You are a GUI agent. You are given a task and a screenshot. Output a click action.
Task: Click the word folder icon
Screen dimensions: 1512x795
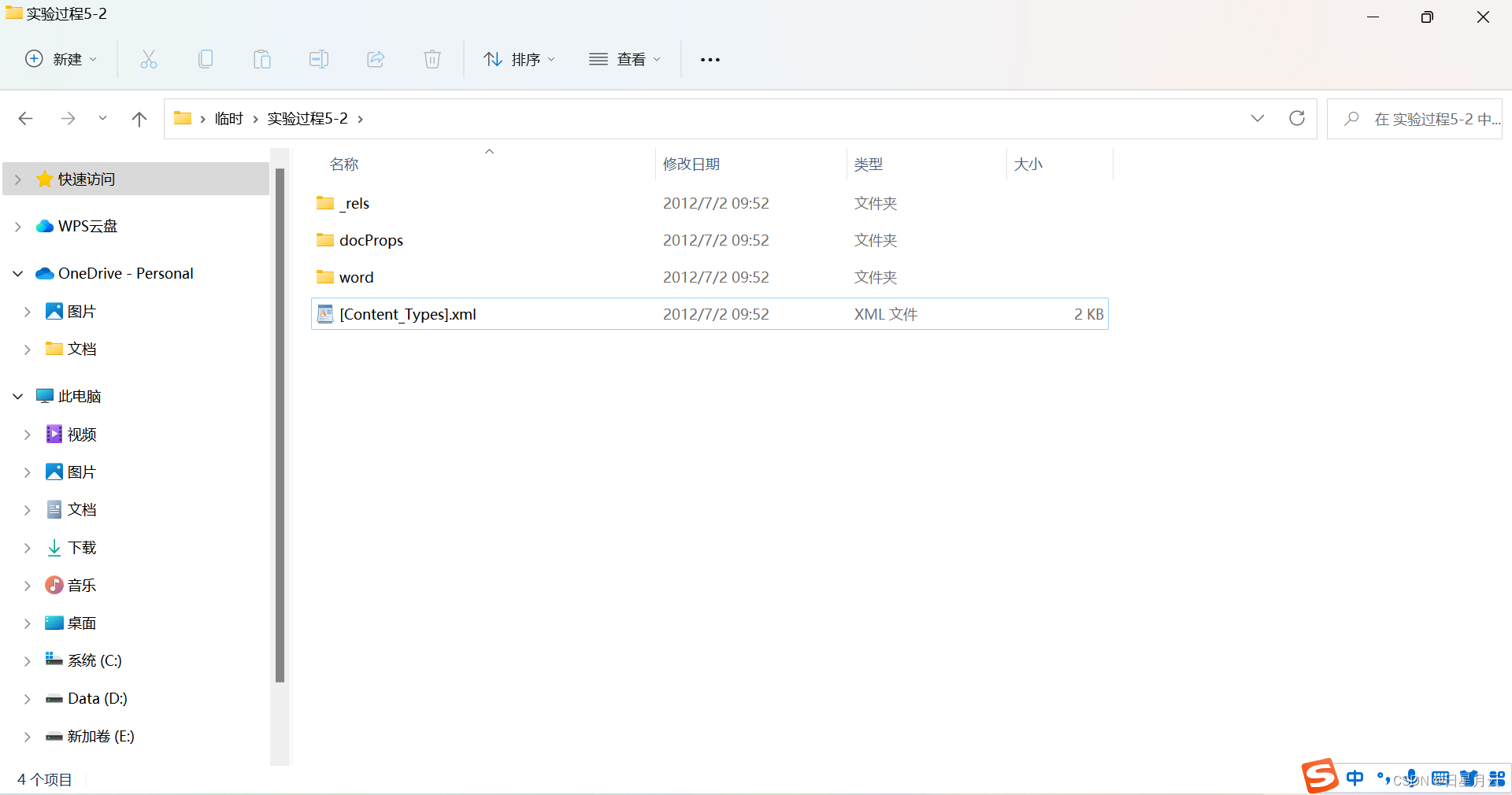point(325,277)
